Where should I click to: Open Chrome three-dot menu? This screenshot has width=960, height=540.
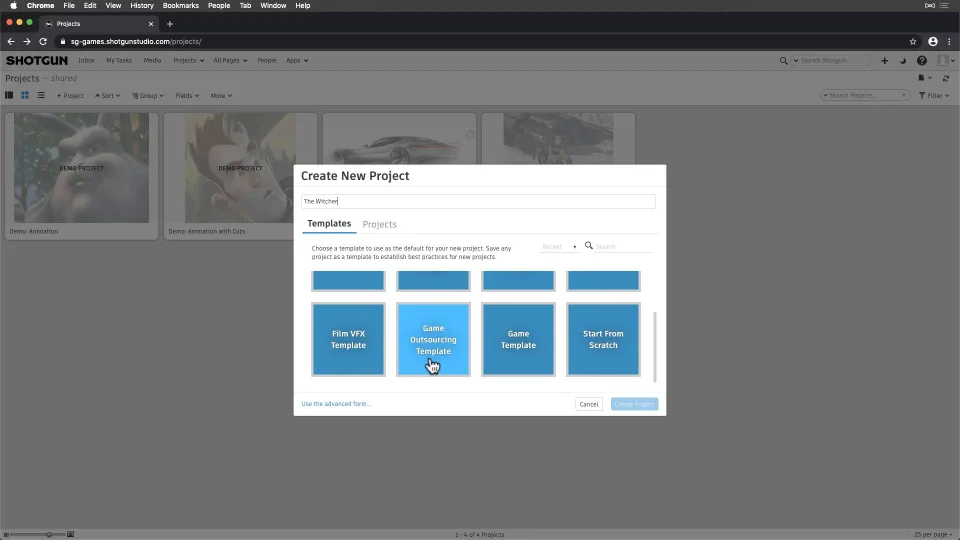[x=949, y=42]
